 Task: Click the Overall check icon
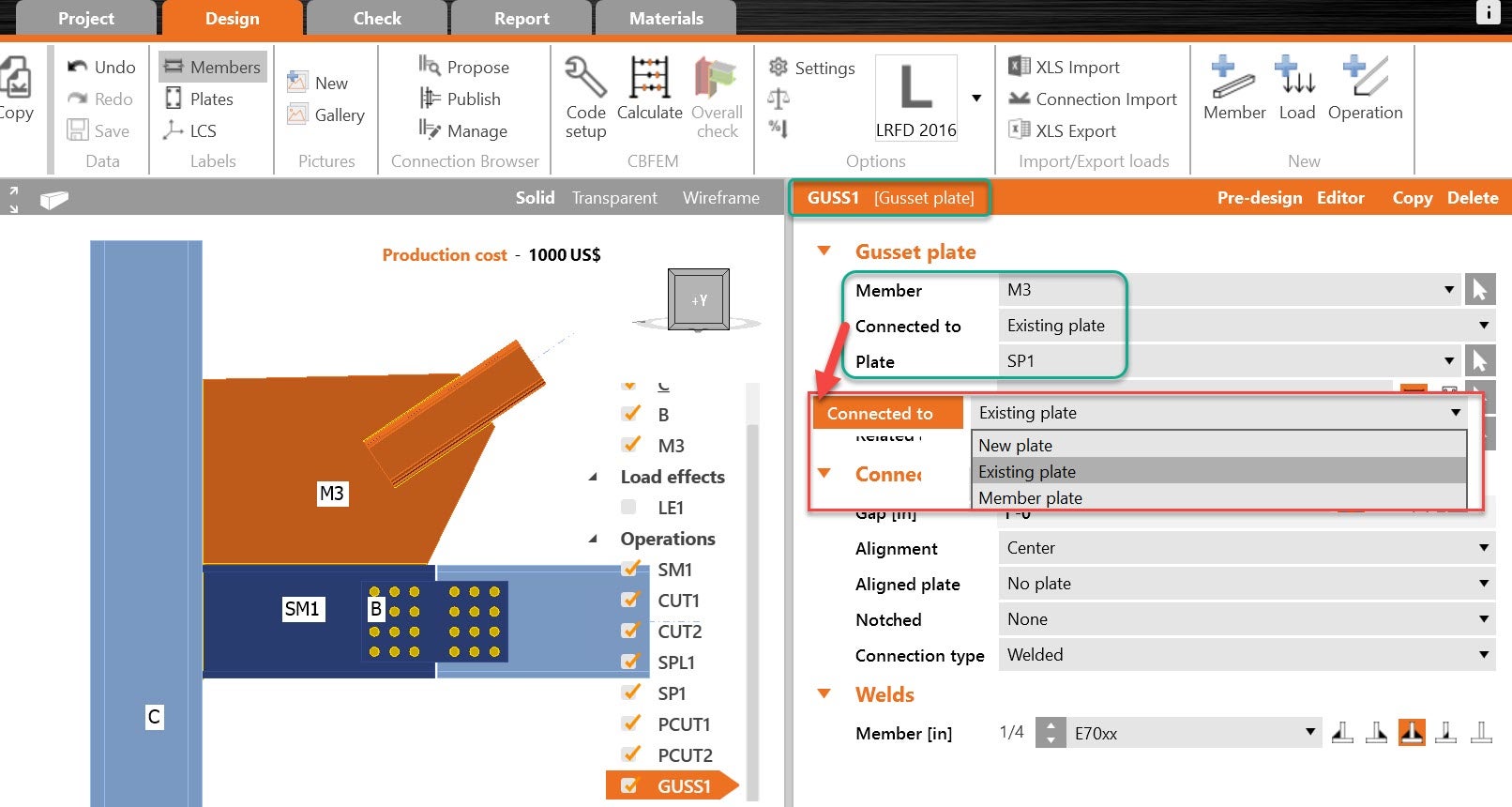(716, 78)
